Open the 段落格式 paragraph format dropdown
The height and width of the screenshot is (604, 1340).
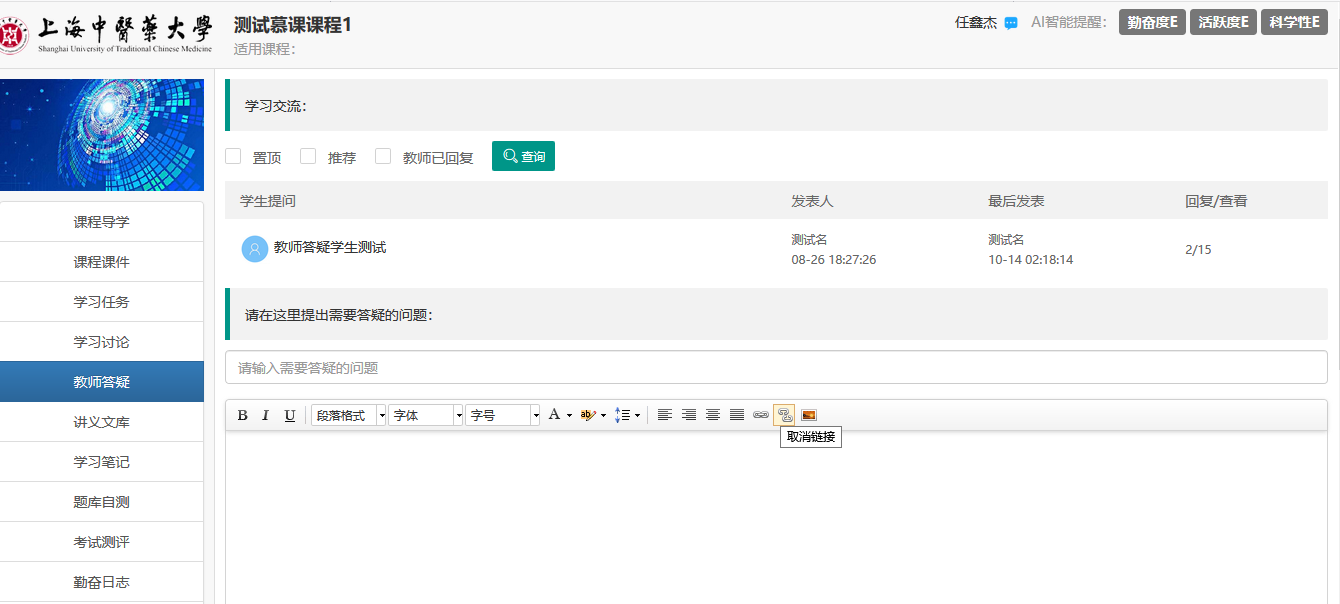pyautogui.click(x=348, y=415)
